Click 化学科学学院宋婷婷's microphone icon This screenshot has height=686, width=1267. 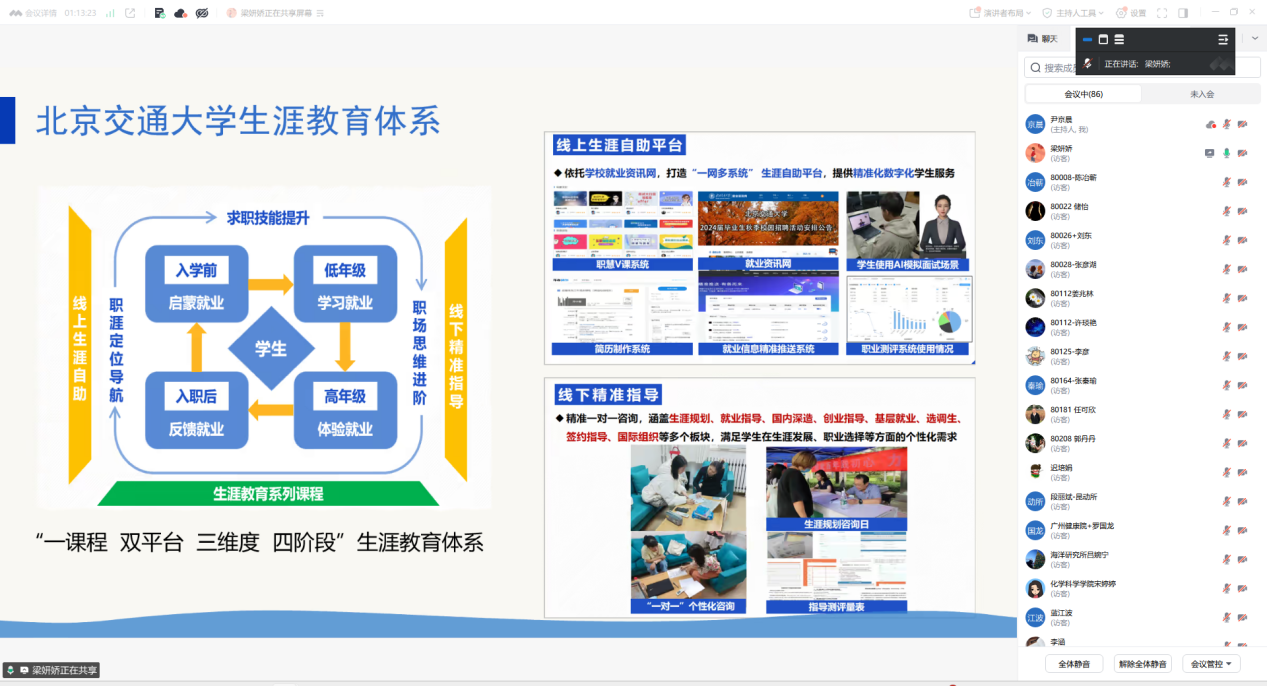[x=1227, y=588]
